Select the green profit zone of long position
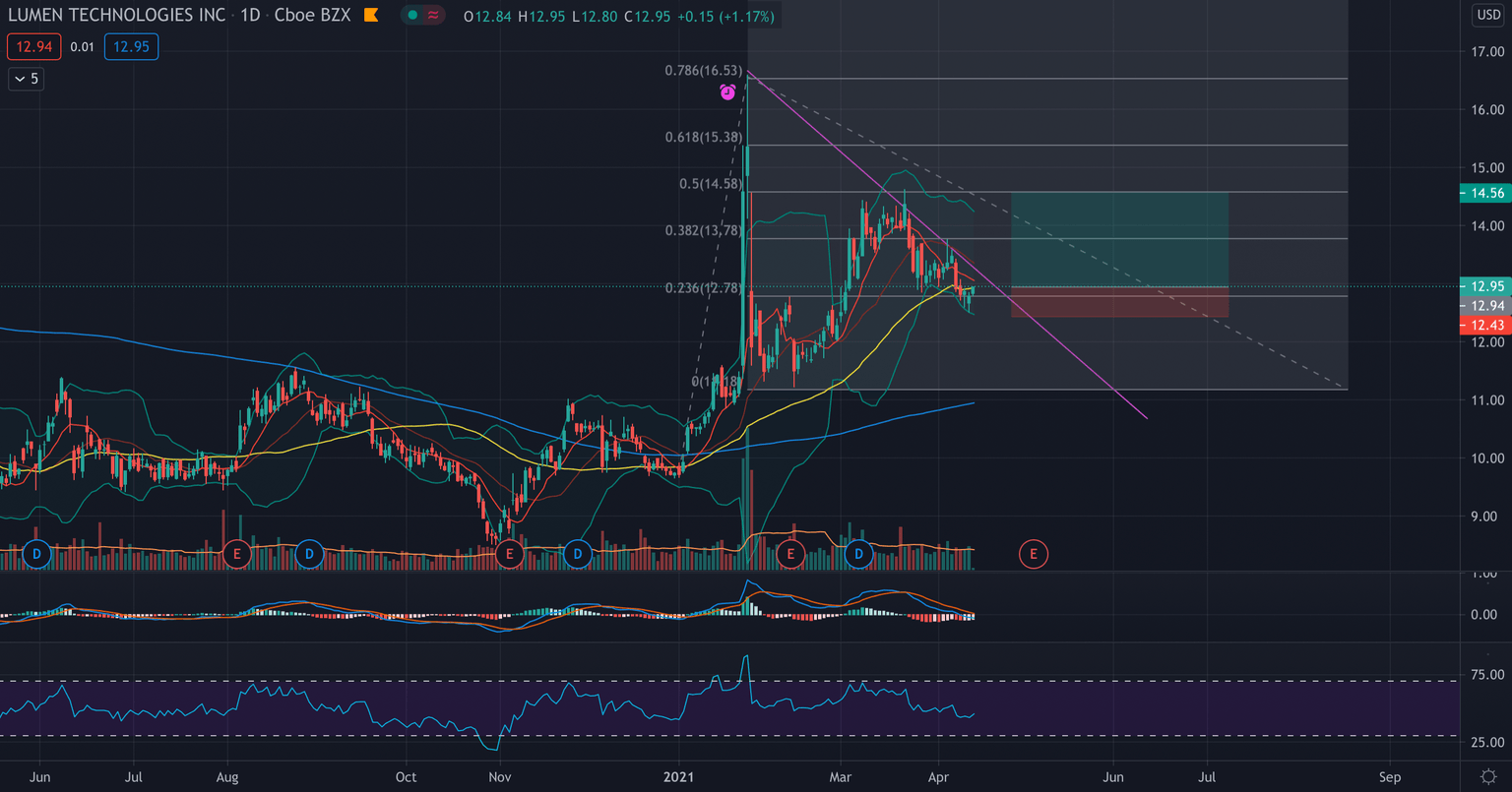This screenshot has height=792, width=1512. tap(1119, 239)
